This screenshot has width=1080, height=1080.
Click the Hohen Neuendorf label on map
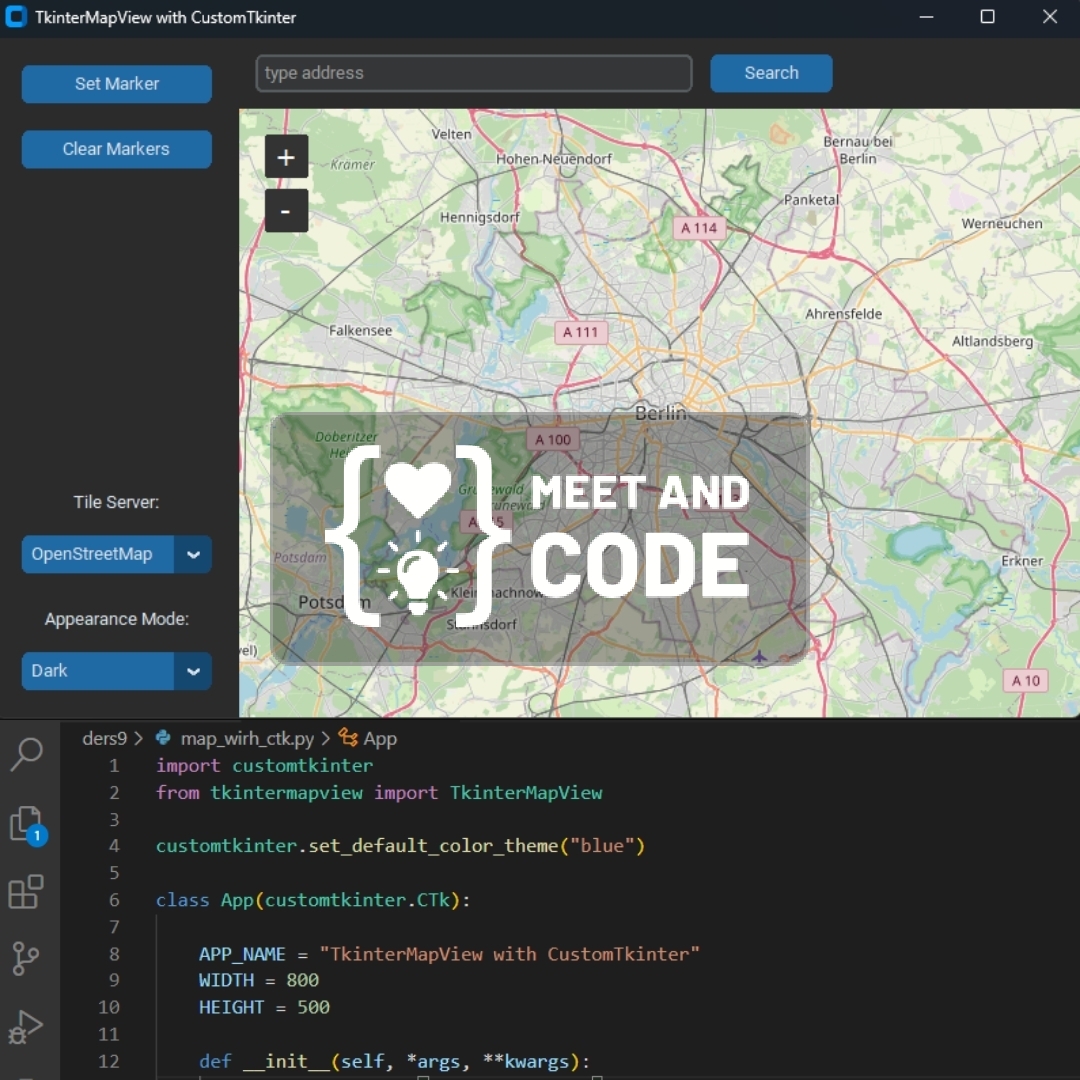553,159
